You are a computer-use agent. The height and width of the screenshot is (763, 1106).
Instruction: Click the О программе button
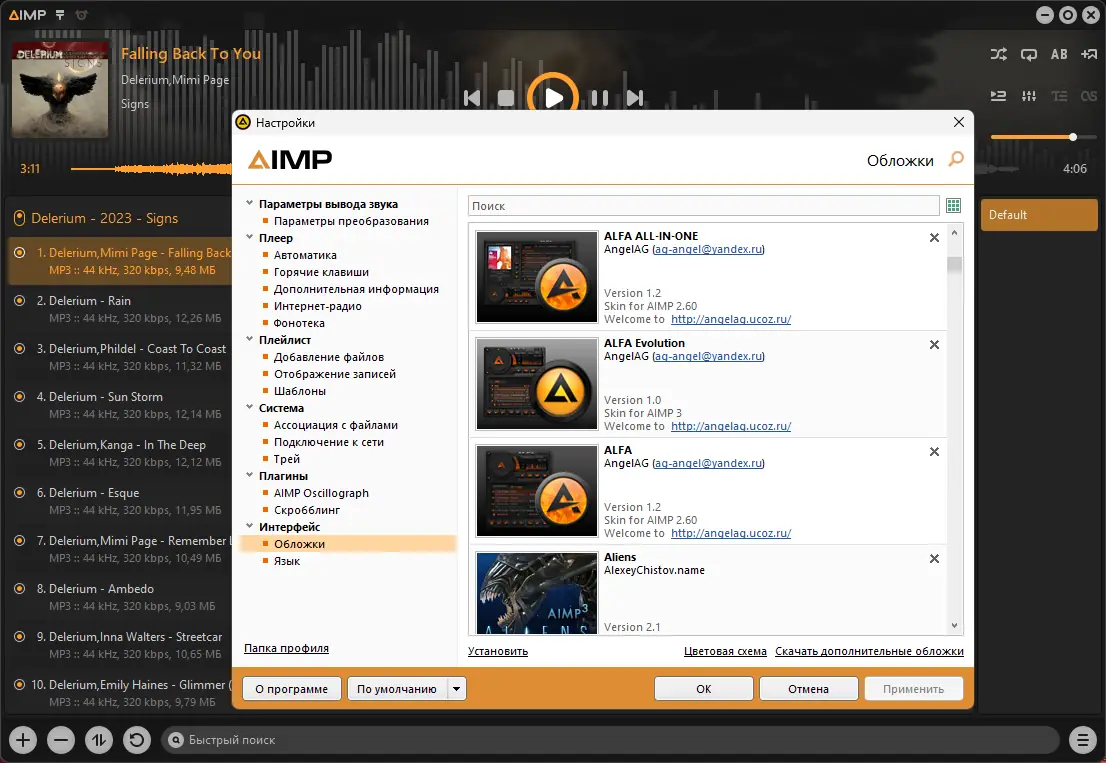(291, 689)
